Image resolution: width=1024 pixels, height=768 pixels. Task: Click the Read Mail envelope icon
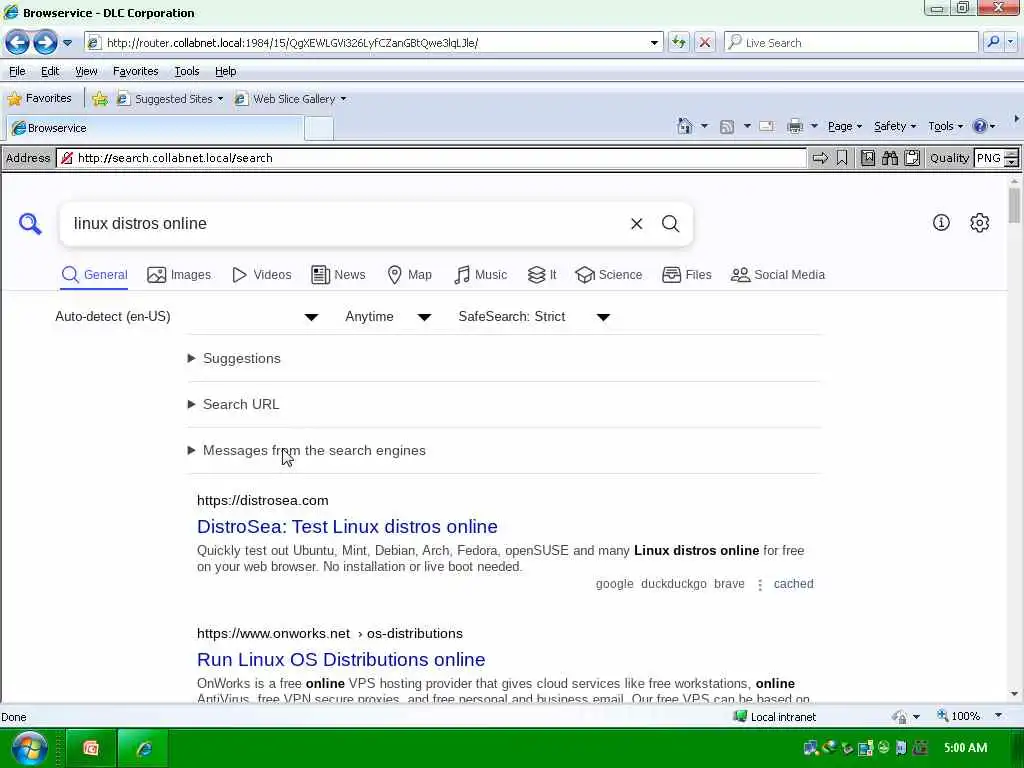point(767,126)
